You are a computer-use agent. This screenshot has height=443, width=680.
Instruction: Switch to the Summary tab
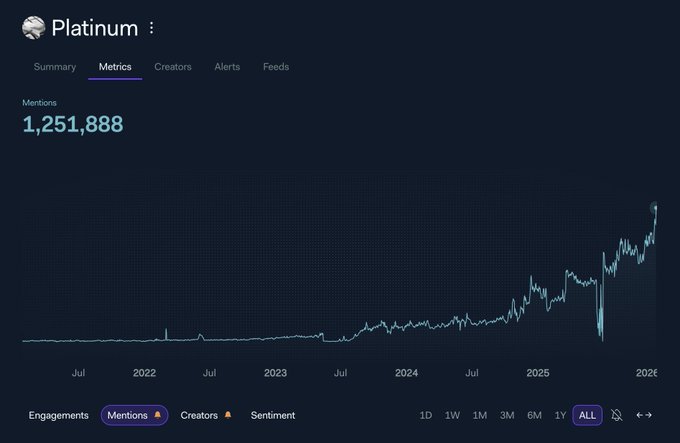coord(54,67)
